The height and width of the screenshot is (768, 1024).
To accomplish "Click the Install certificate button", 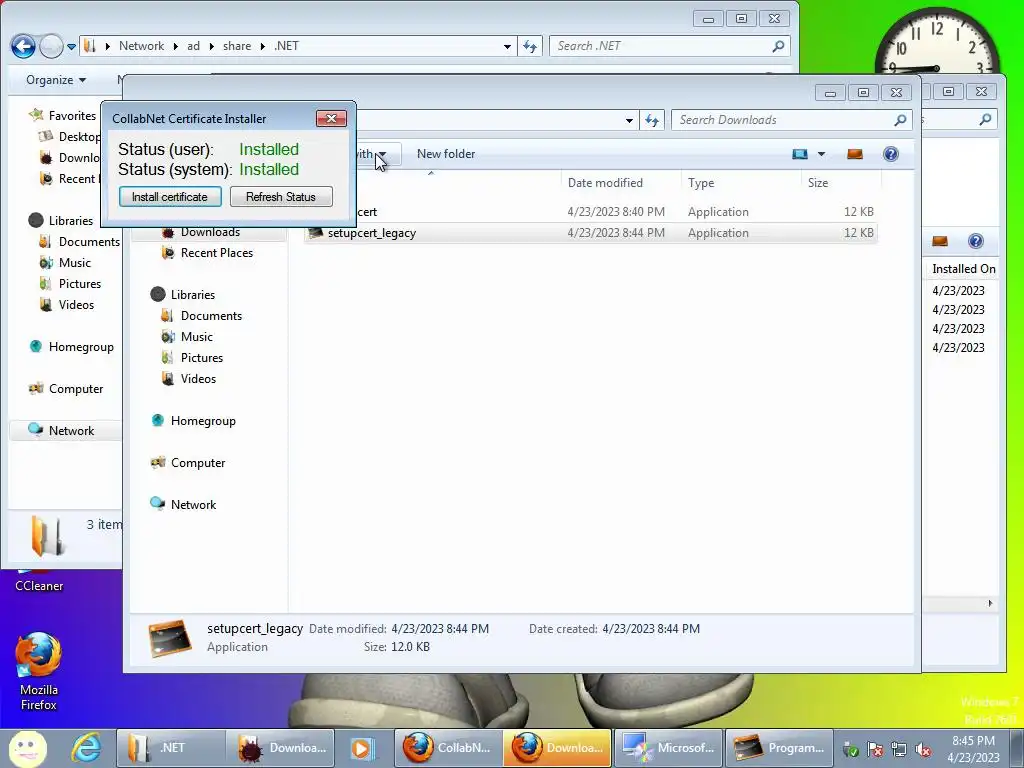I will (x=170, y=197).
